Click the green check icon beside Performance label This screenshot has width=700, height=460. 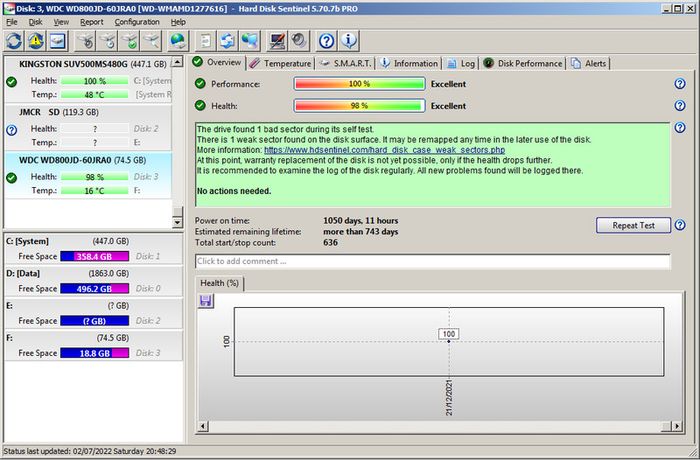coord(200,84)
